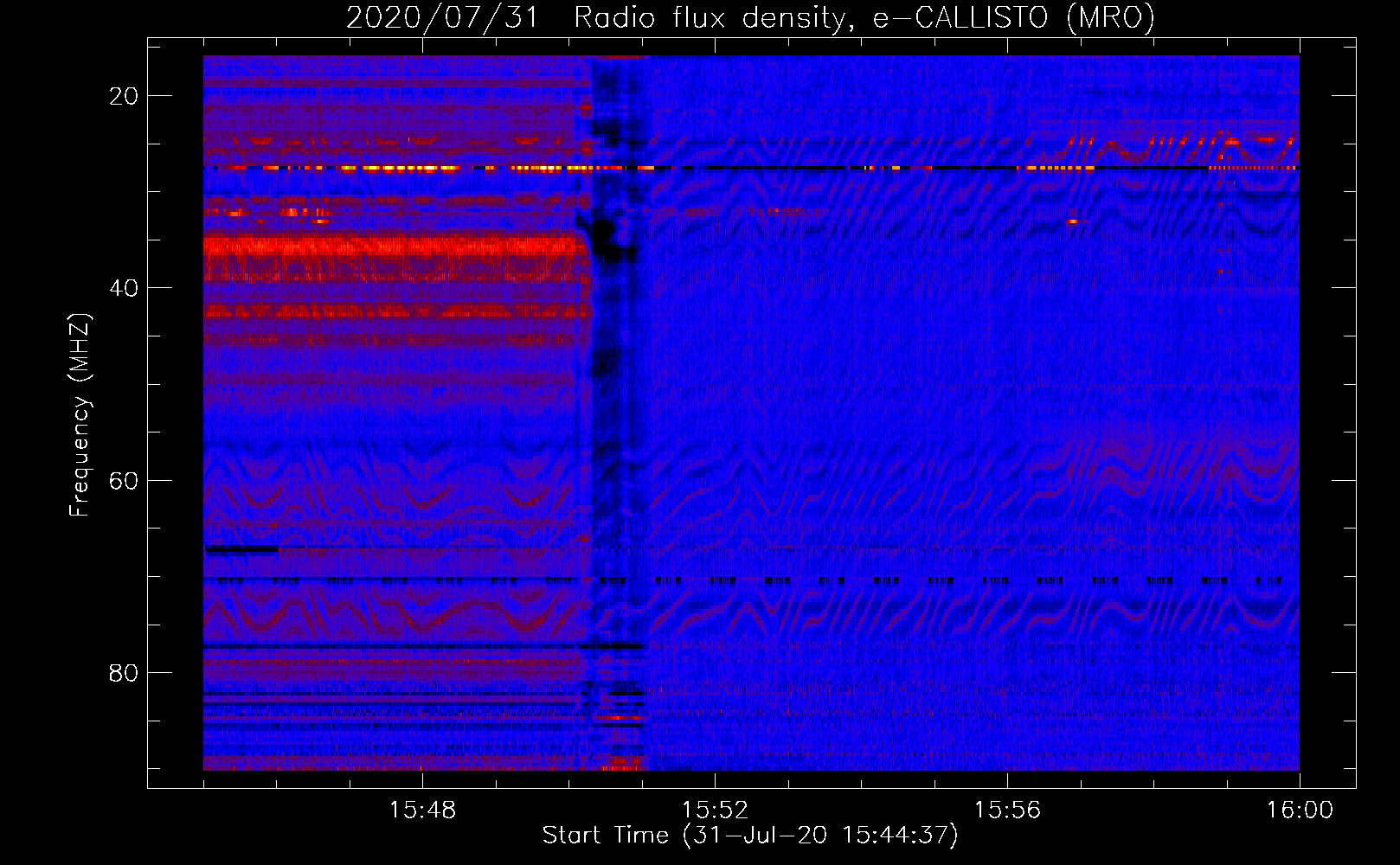The image size is (1400, 865).
Task: Click the frequency tick label 80
Action: tap(124, 672)
